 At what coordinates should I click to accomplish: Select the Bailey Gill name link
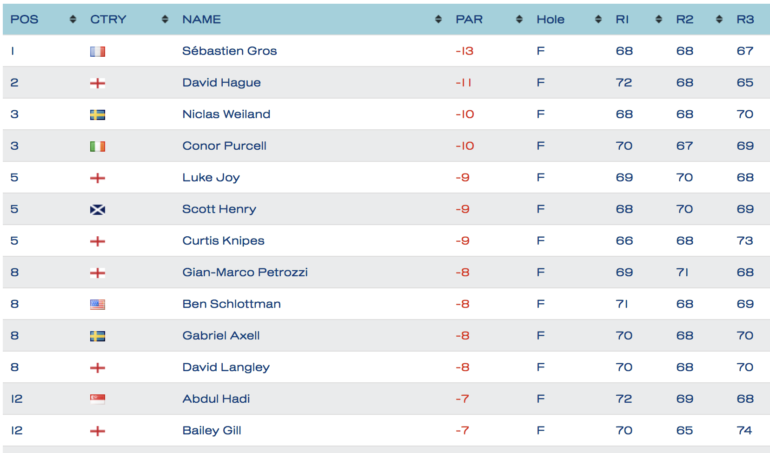pyautogui.click(x=212, y=430)
